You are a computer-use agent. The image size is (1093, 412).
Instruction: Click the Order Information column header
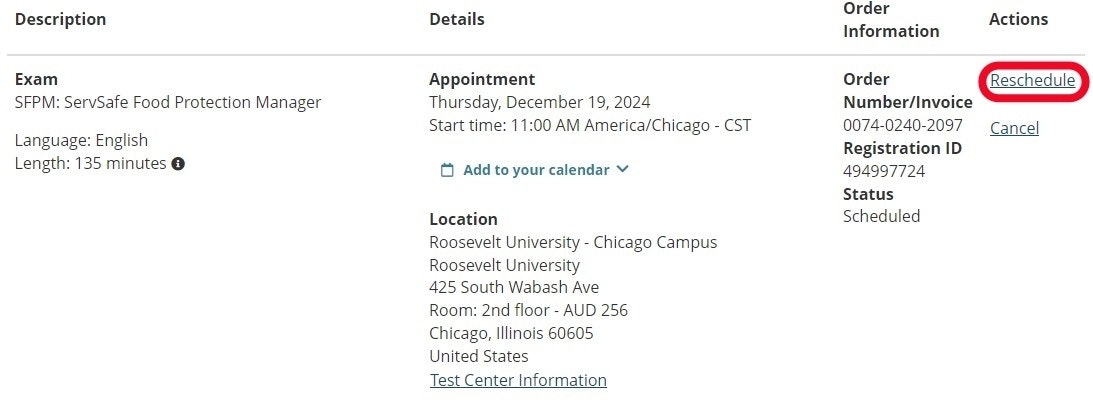[x=890, y=20]
